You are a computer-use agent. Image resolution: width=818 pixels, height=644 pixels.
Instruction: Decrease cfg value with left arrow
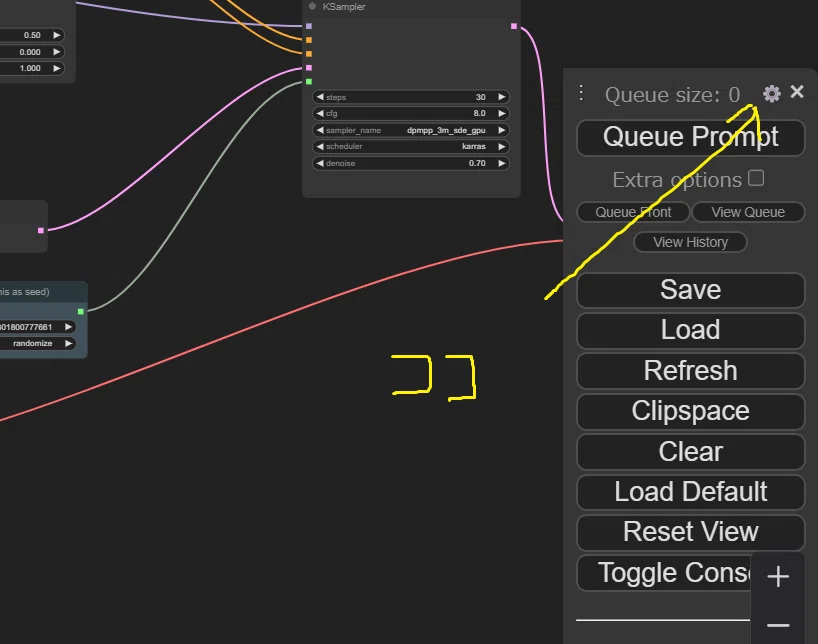320,113
